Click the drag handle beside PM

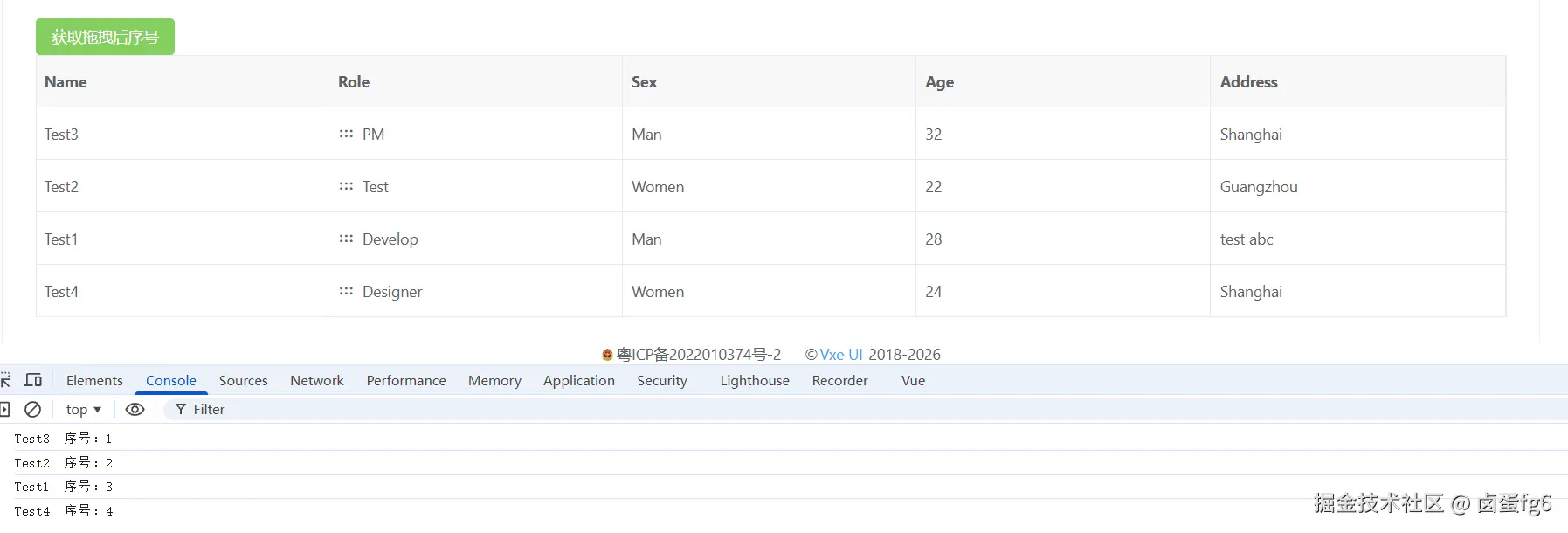click(x=346, y=134)
